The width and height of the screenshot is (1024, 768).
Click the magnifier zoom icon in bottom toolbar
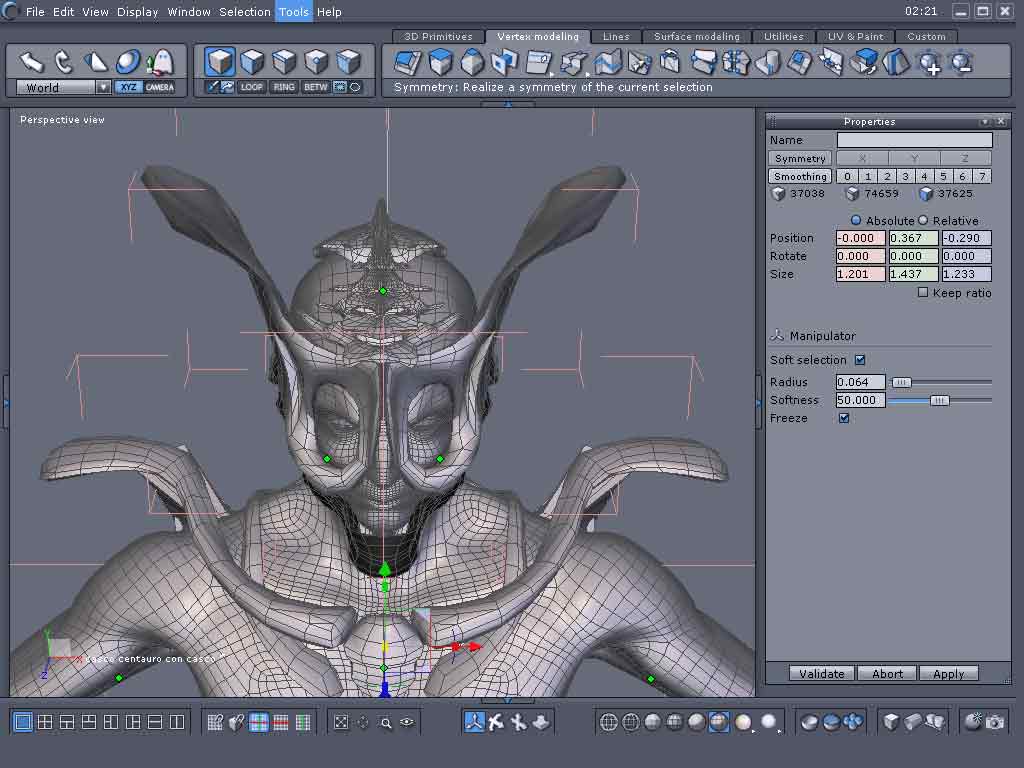pos(385,722)
